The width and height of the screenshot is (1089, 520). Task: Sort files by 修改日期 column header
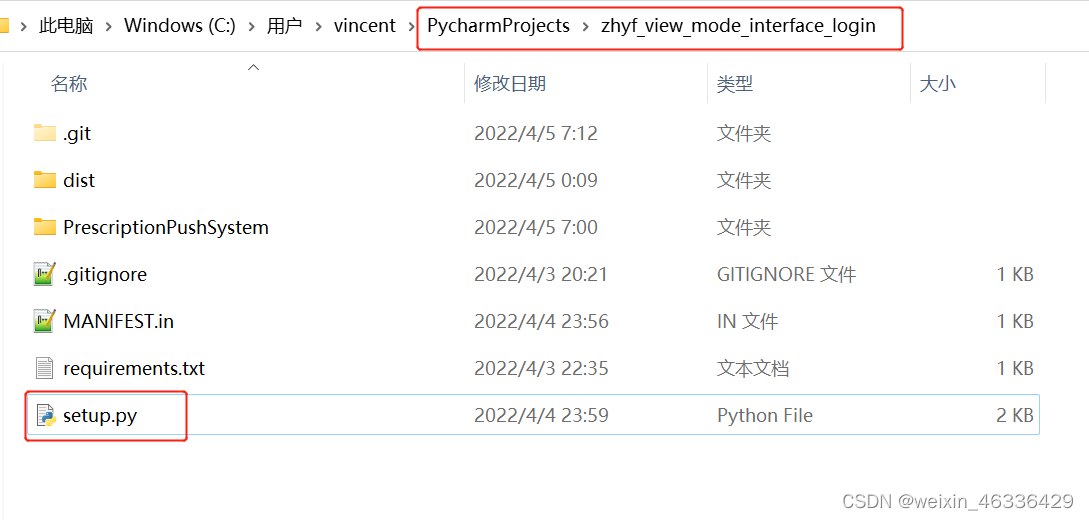point(510,84)
